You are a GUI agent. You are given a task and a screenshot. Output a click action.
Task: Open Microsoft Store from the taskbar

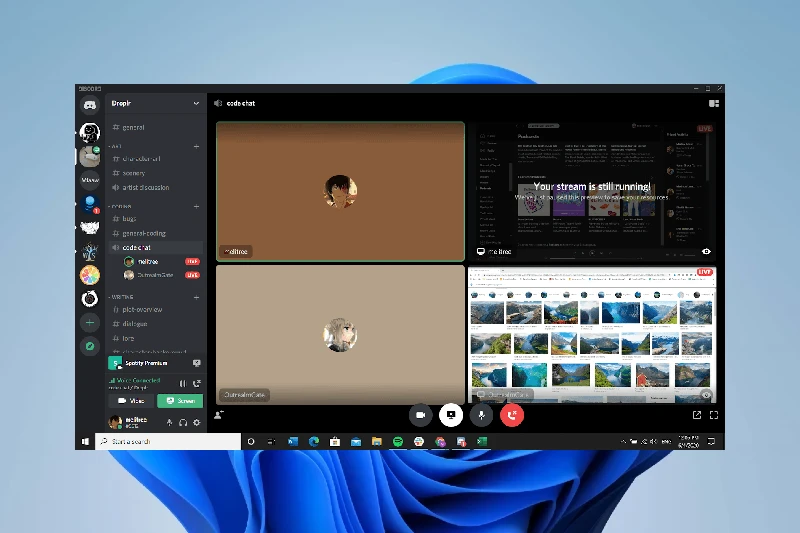(x=335, y=442)
